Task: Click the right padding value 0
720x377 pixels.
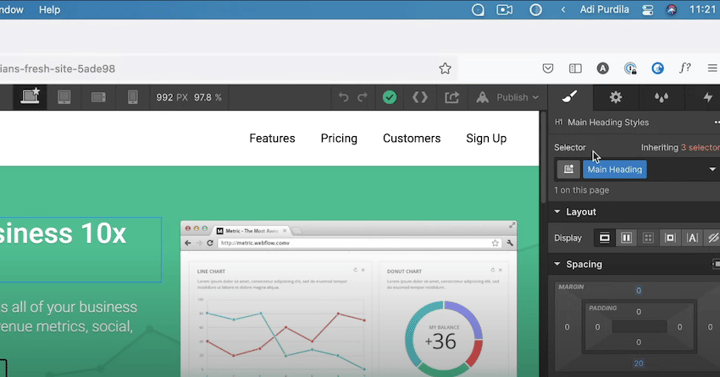Action: (680, 327)
